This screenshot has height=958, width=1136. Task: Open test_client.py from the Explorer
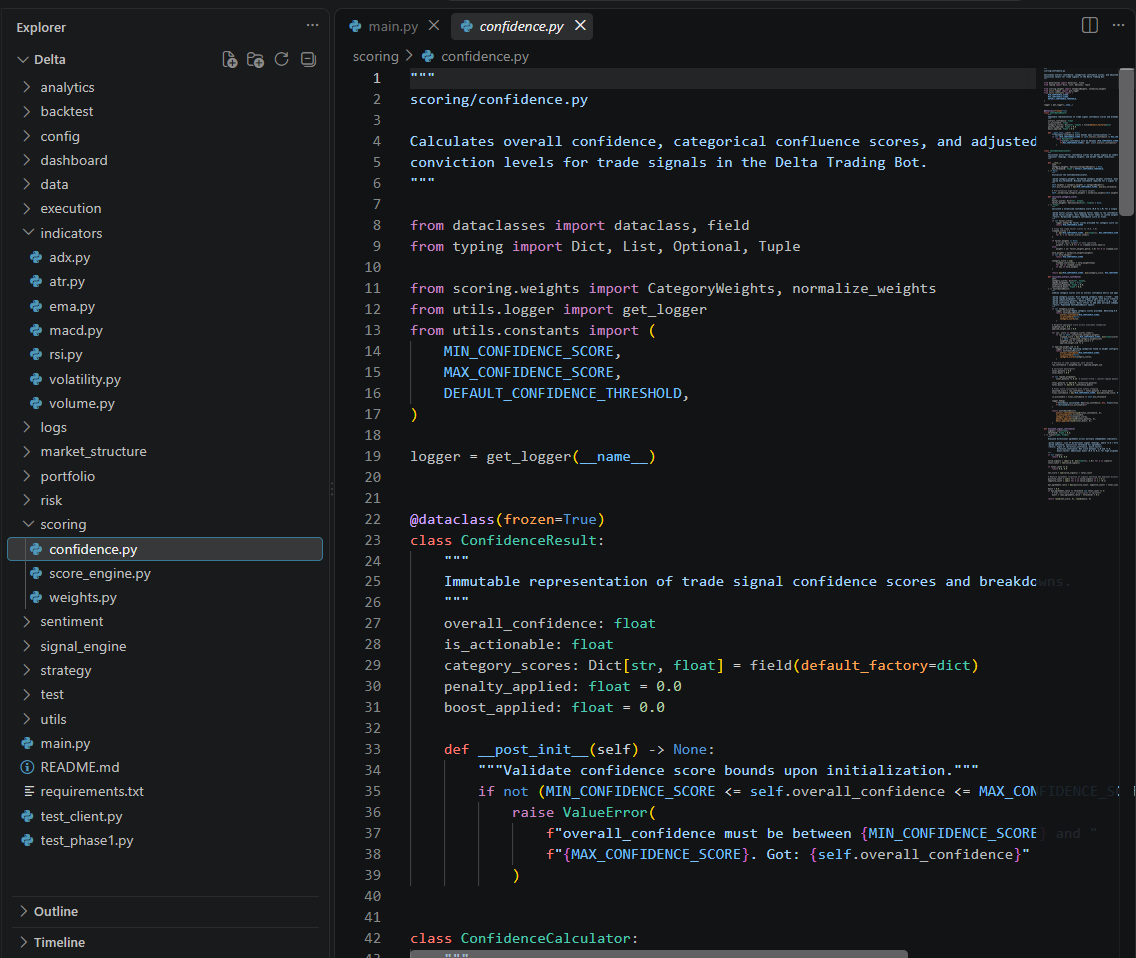click(x=81, y=817)
